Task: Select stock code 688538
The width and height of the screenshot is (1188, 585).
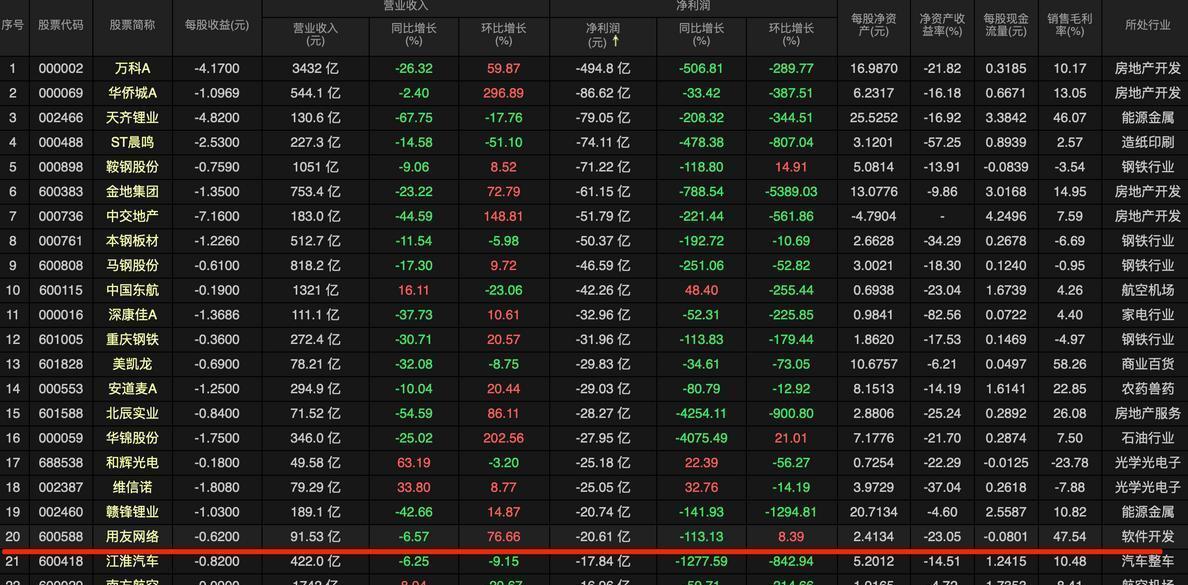Action: tap(61, 462)
